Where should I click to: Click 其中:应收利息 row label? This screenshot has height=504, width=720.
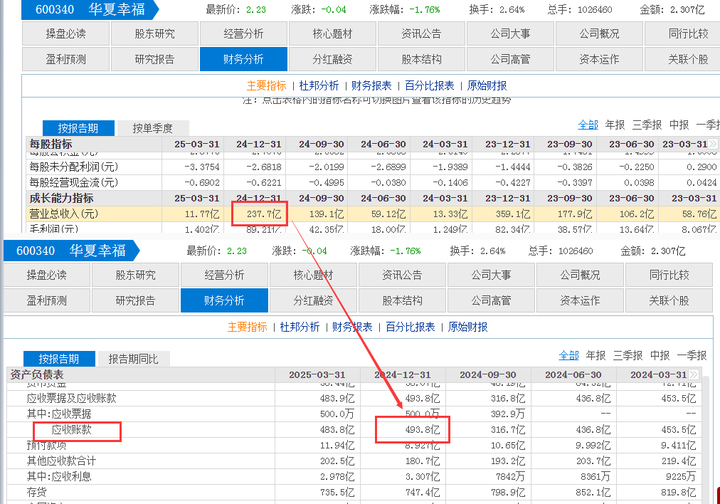[59, 476]
